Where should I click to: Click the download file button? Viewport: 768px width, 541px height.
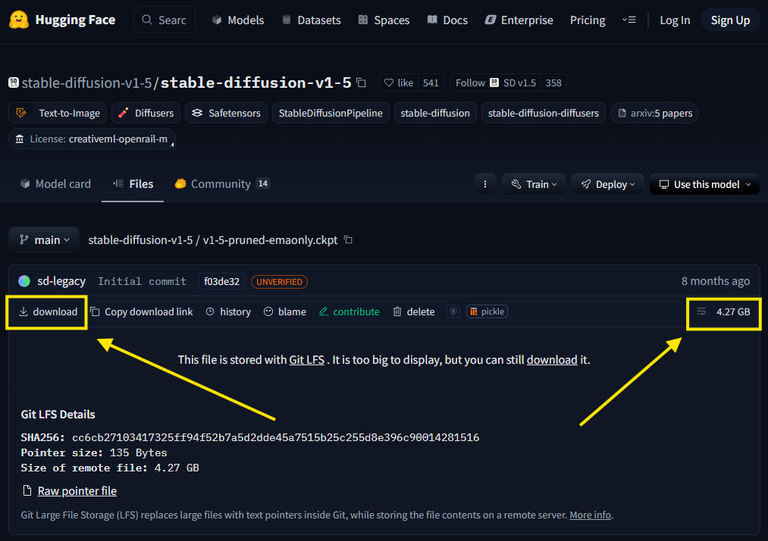[48, 312]
